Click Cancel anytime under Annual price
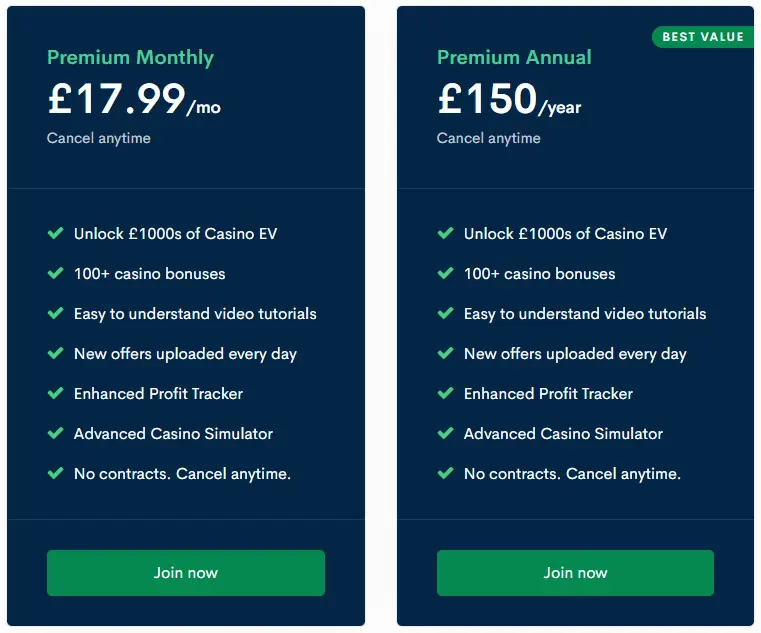 (489, 138)
